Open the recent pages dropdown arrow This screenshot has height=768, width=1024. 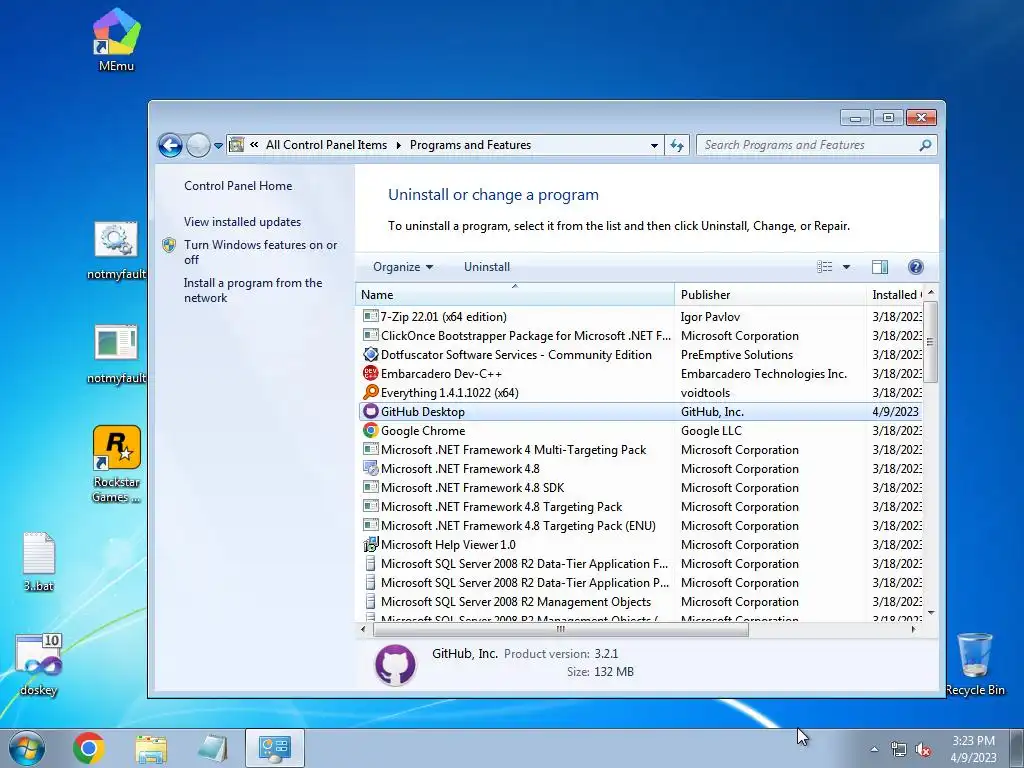(x=218, y=146)
